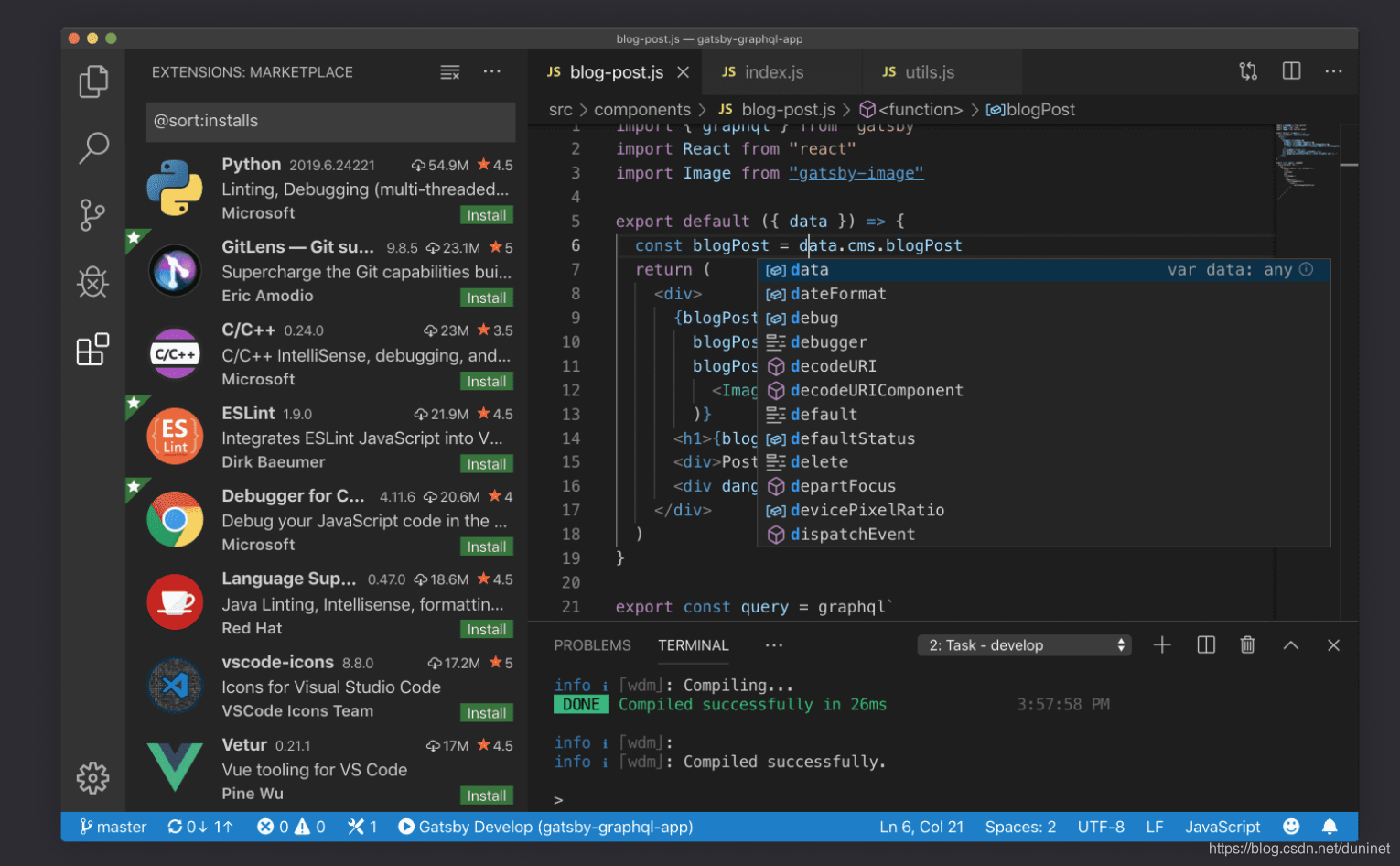Expand <function> breadcrumb segment
Viewport: 1400px width, 866px height.
(910, 110)
